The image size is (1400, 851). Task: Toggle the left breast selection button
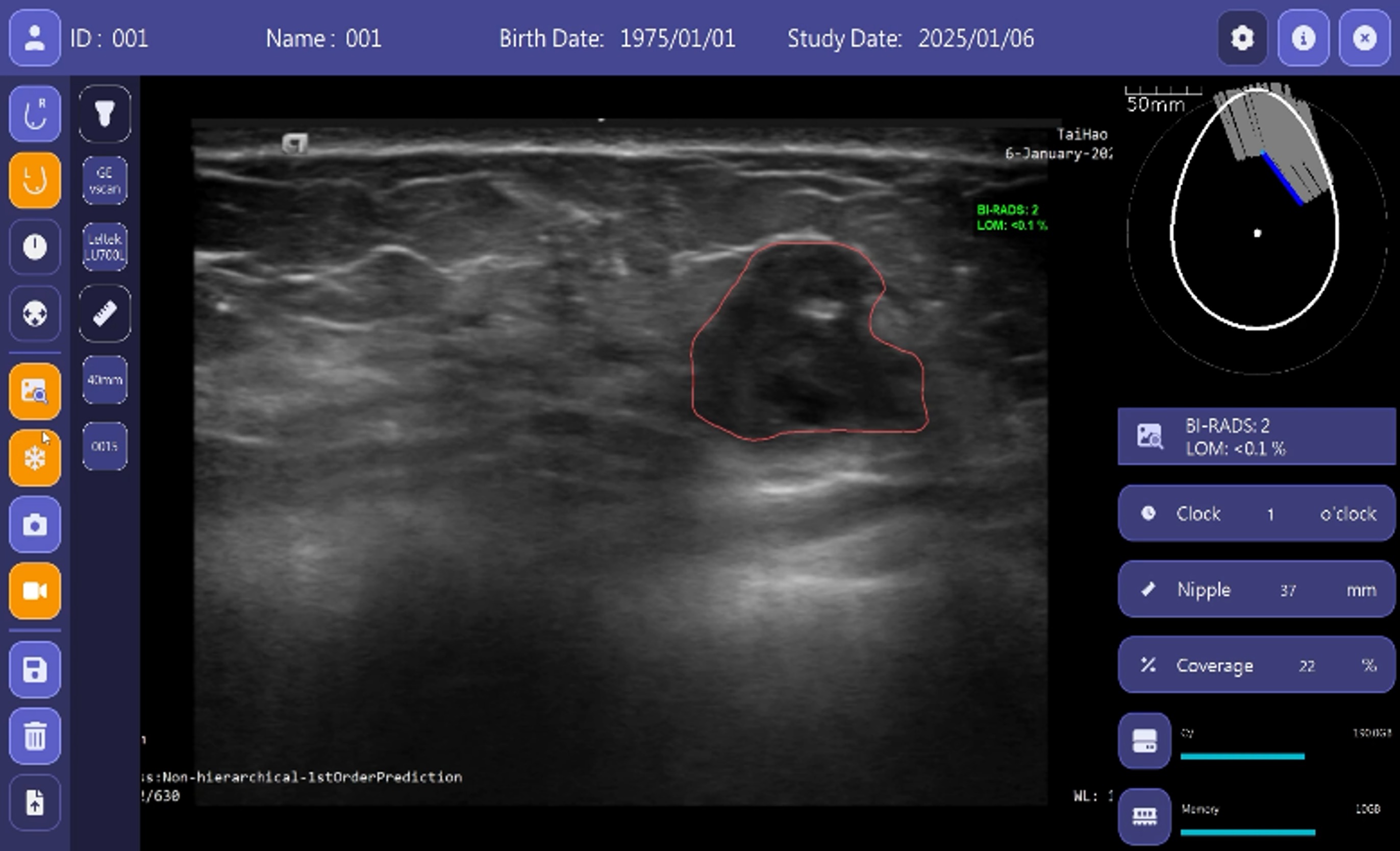[35, 180]
